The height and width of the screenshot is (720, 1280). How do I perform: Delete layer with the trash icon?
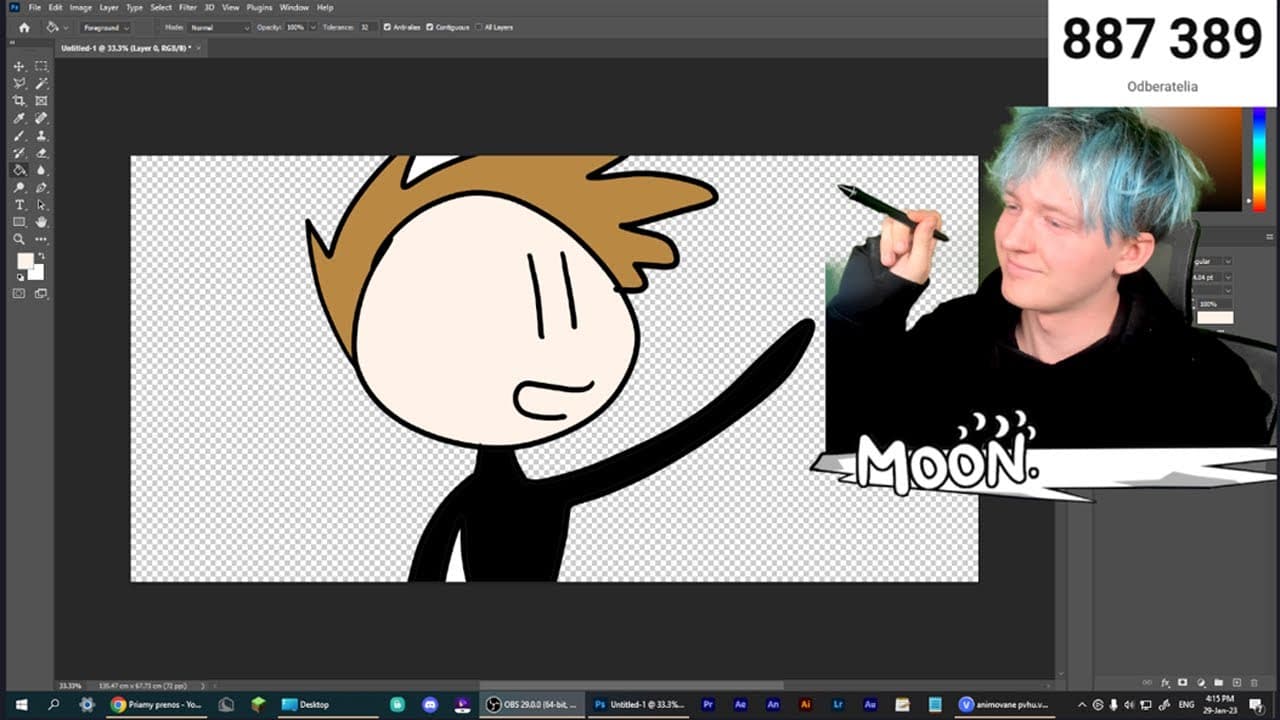point(1254,682)
